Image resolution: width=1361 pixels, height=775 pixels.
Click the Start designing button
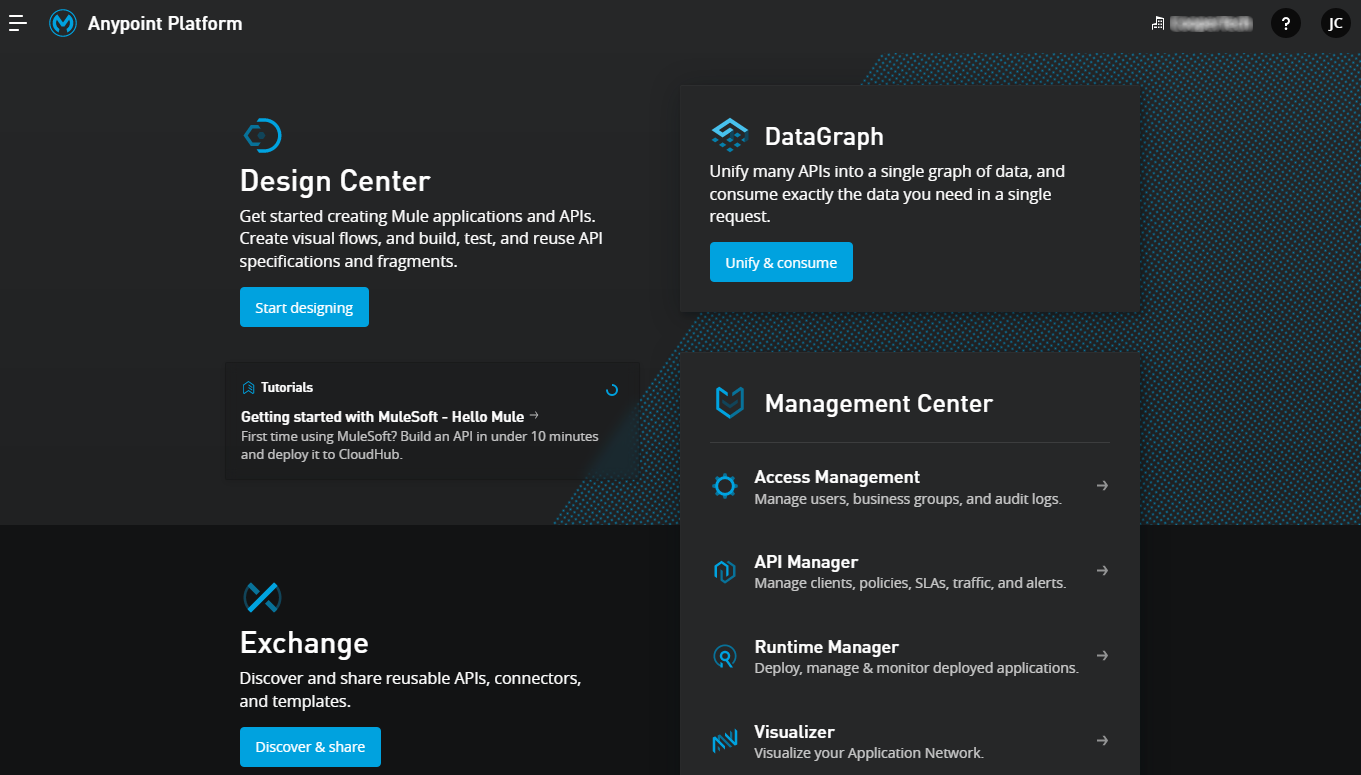tap(304, 307)
